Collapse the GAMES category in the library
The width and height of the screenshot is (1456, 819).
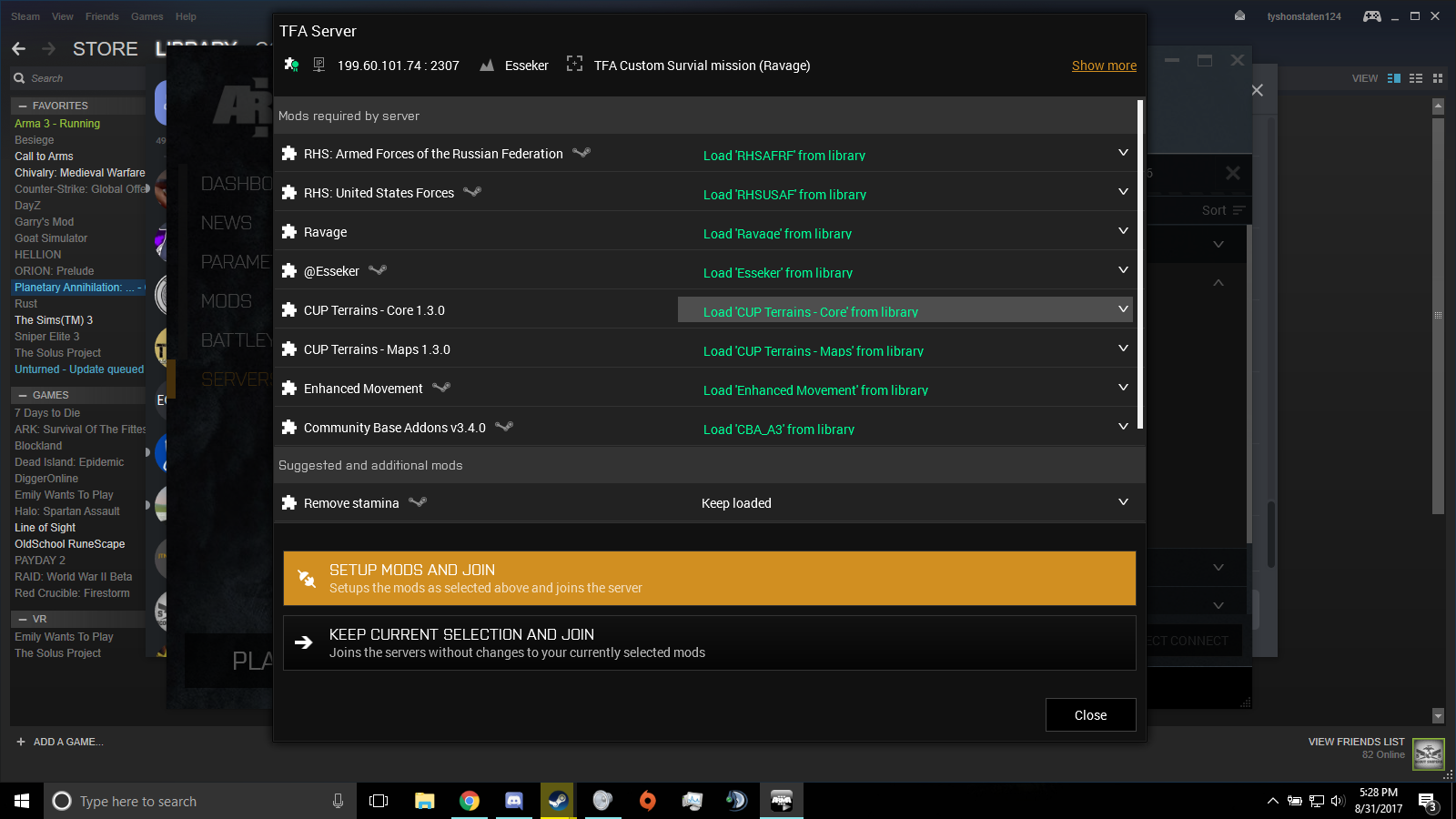click(23, 395)
